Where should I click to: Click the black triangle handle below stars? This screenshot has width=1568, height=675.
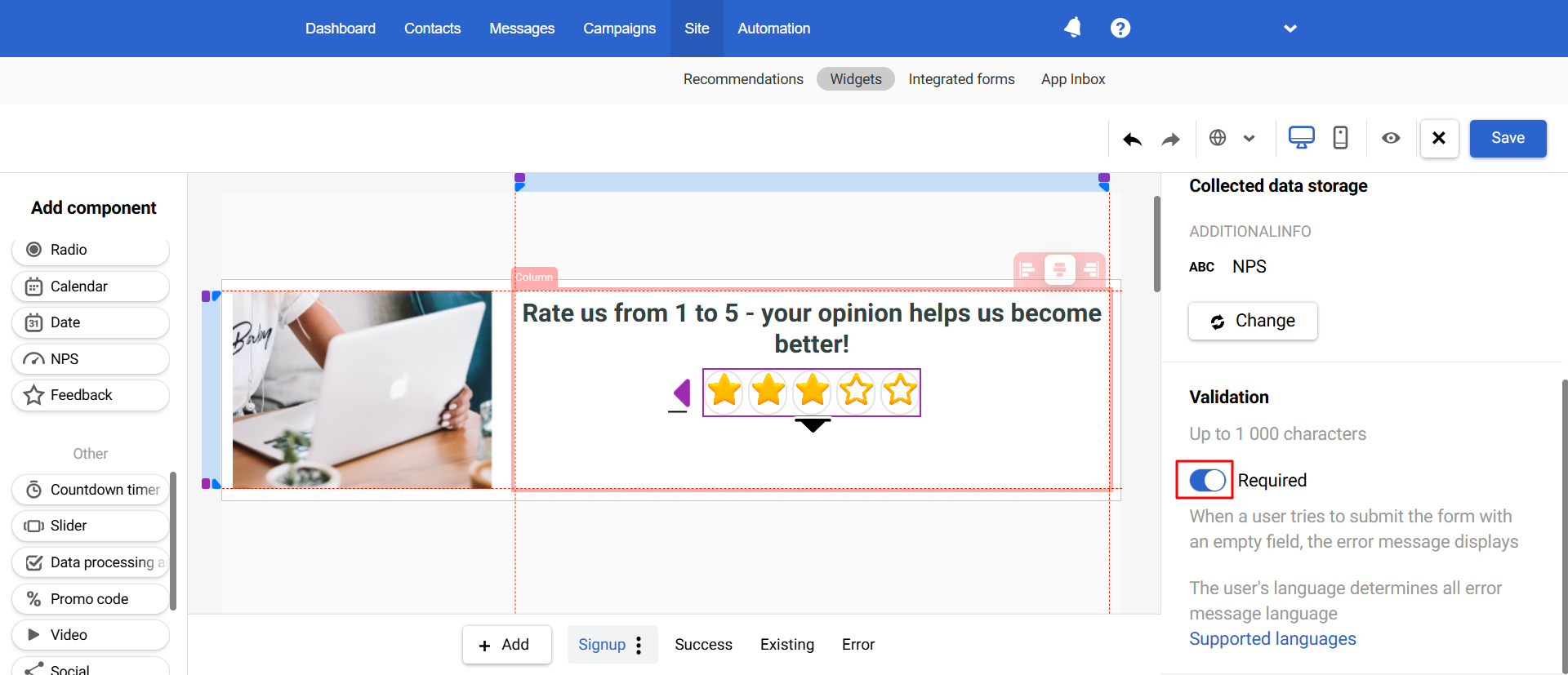point(813,425)
